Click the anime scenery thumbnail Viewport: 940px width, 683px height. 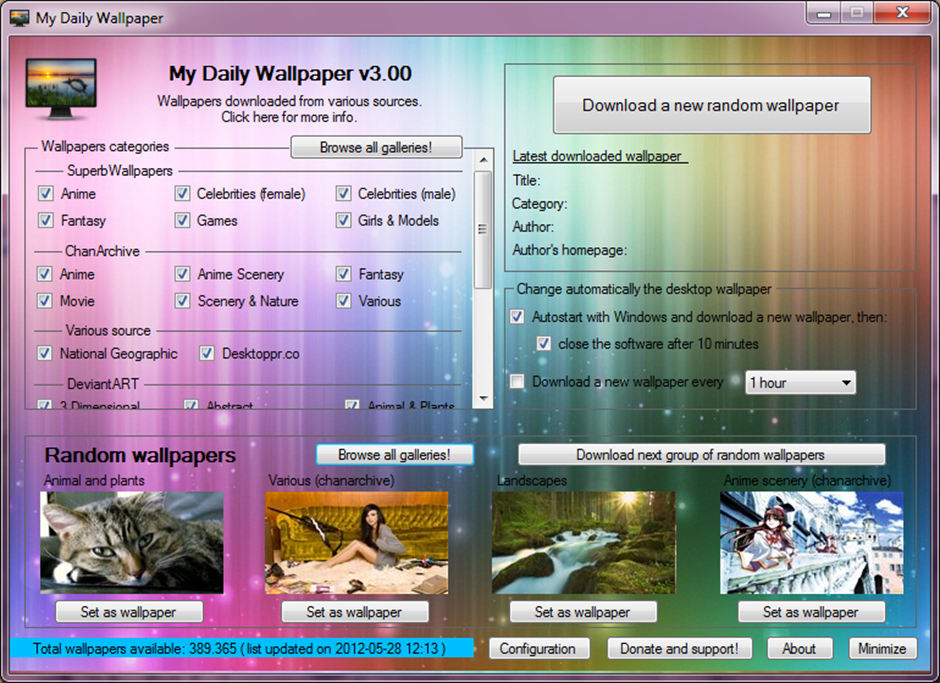click(812, 543)
